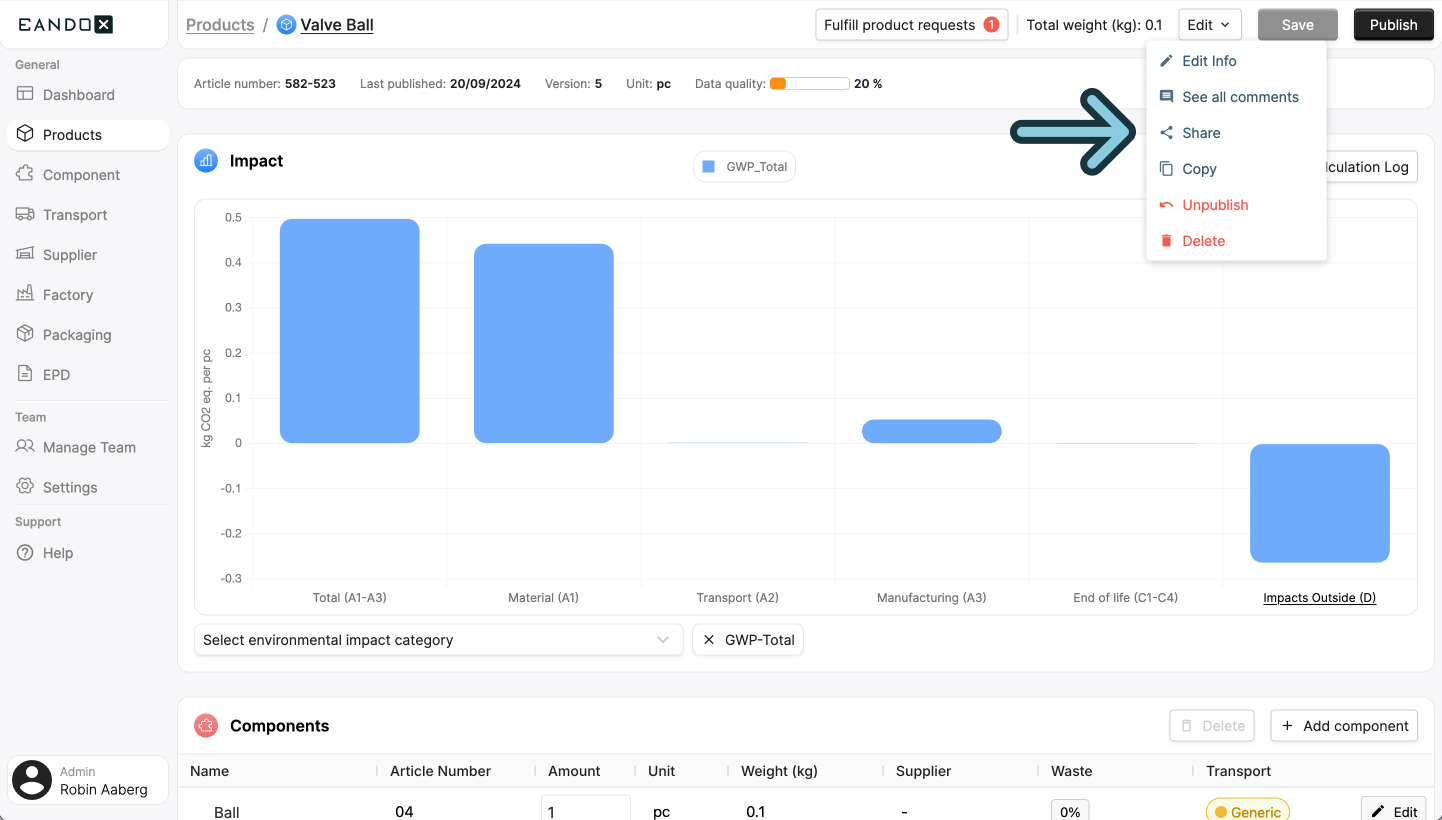The width and height of the screenshot is (1442, 820).
Task: Choose Unpublish from the Edit menu
Action: tap(1213, 204)
